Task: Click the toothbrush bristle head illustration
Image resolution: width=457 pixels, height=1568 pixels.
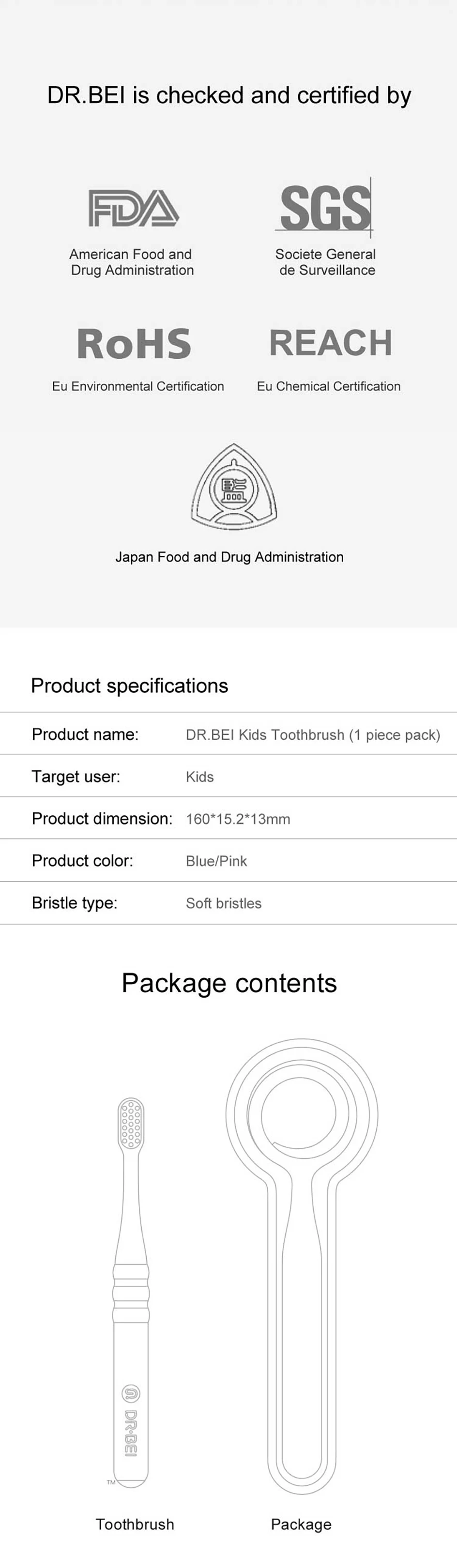Action: [131, 1123]
